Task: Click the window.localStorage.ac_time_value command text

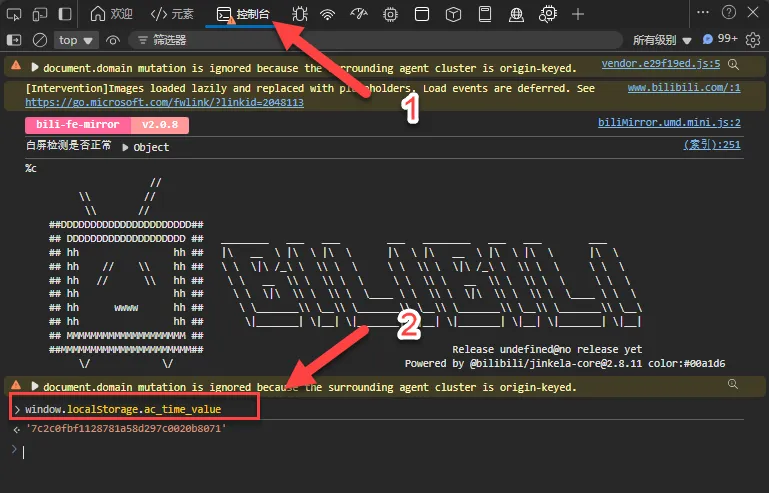Action: click(123, 409)
